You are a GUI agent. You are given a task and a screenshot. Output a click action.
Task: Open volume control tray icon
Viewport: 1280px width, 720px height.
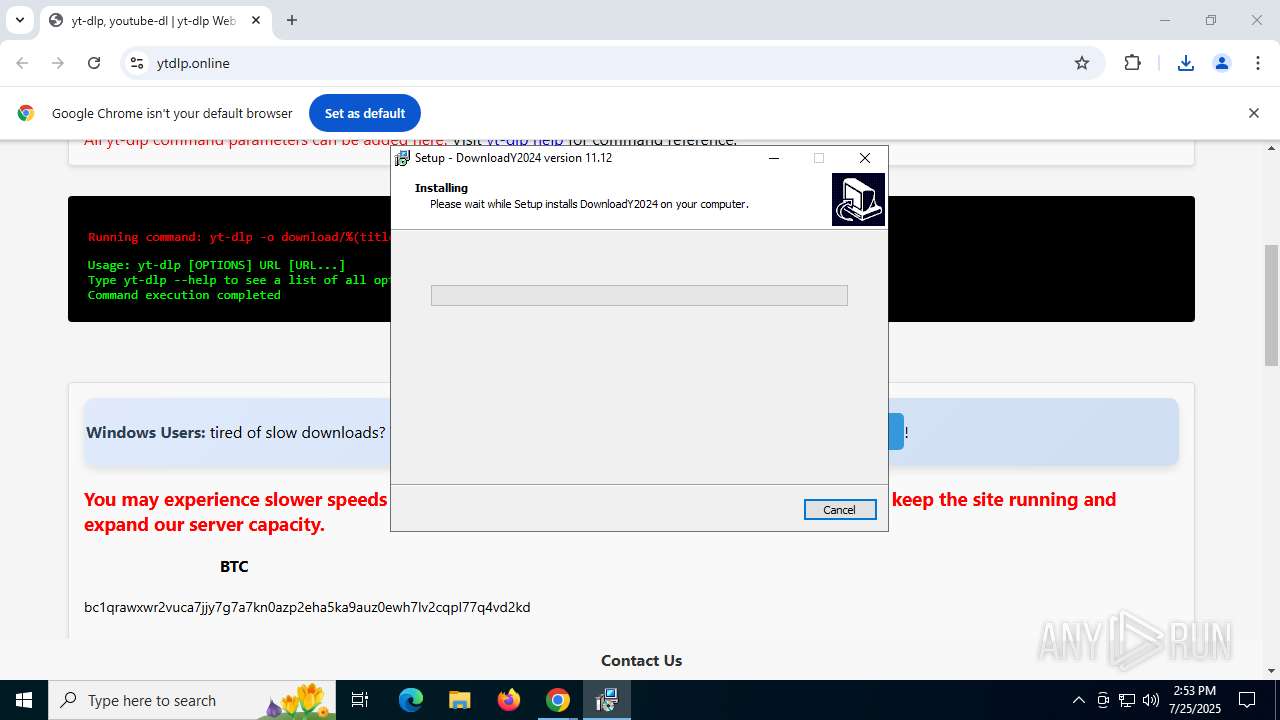pyautogui.click(x=1151, y=700)
